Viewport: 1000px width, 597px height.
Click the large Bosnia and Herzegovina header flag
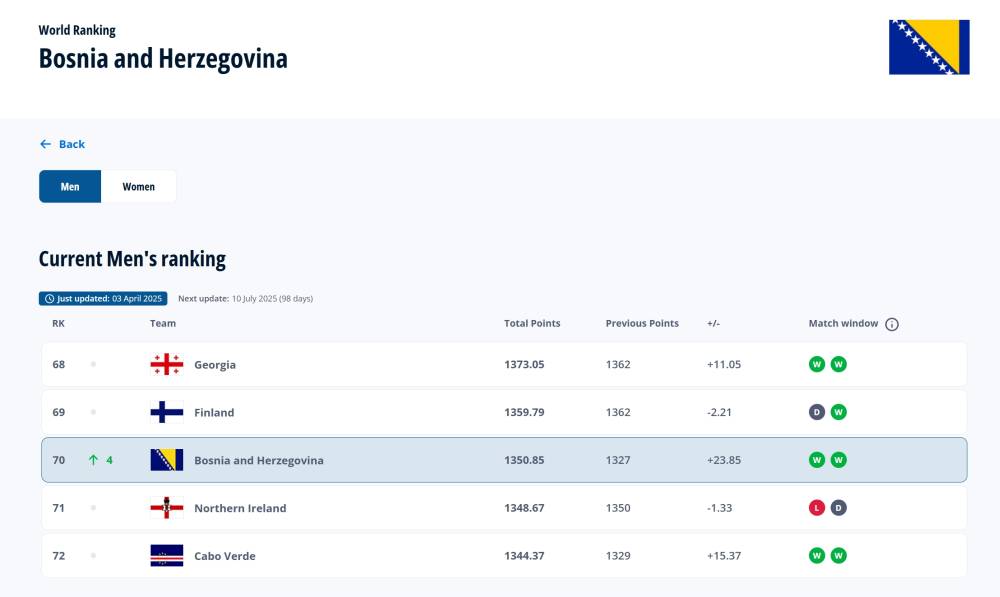(x=929, y=47)
